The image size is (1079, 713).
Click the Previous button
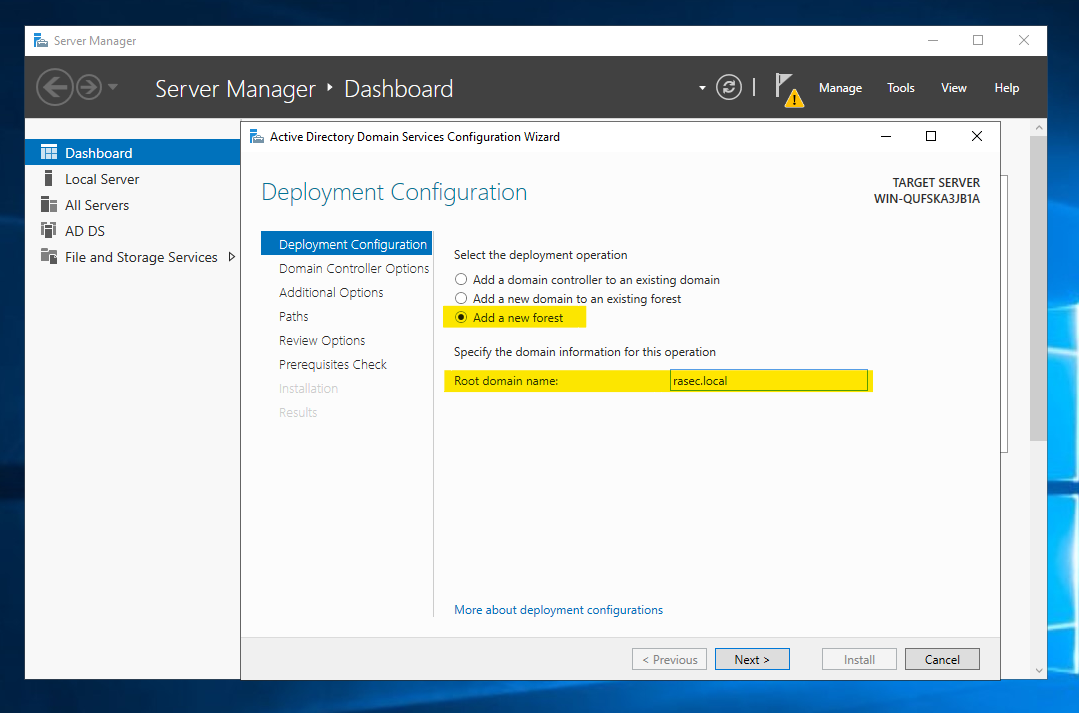click(670, 659)
